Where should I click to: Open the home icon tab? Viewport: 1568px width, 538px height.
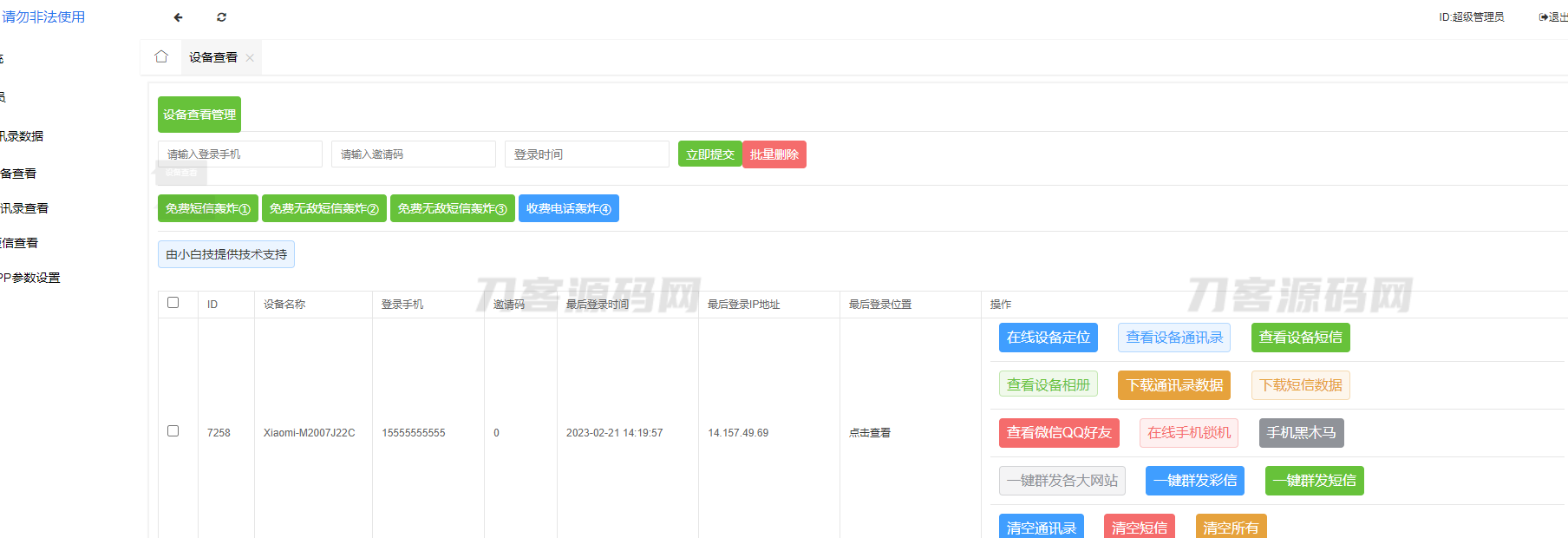[x=161, y=57]
